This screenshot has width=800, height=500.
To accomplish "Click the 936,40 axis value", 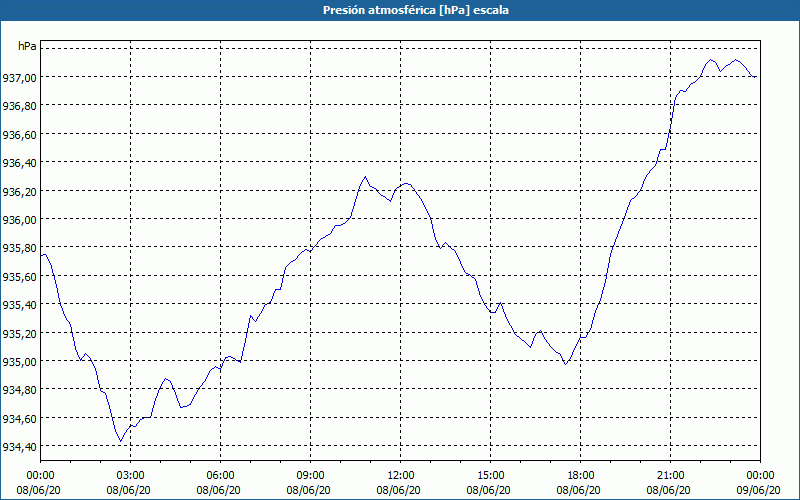I will point(19,163).
